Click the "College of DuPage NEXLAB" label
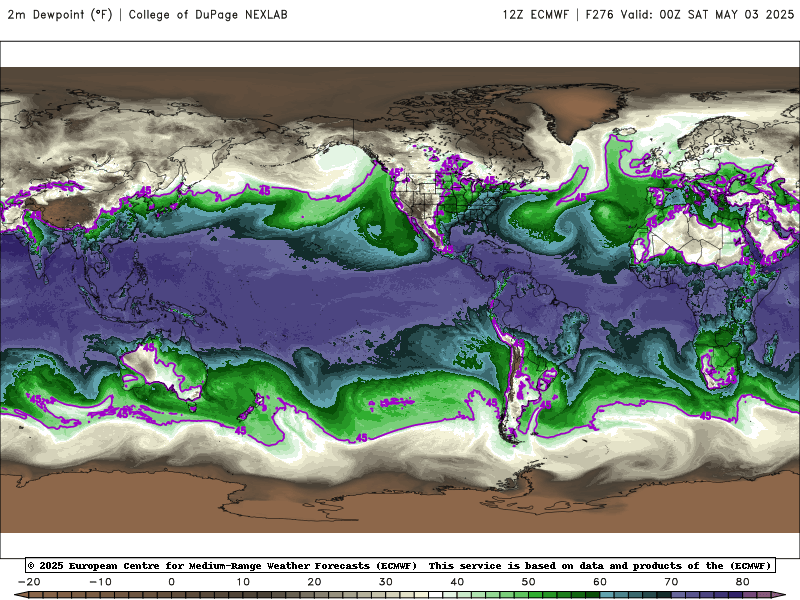Viewport: 800px width, 600px height. [208, 14]
